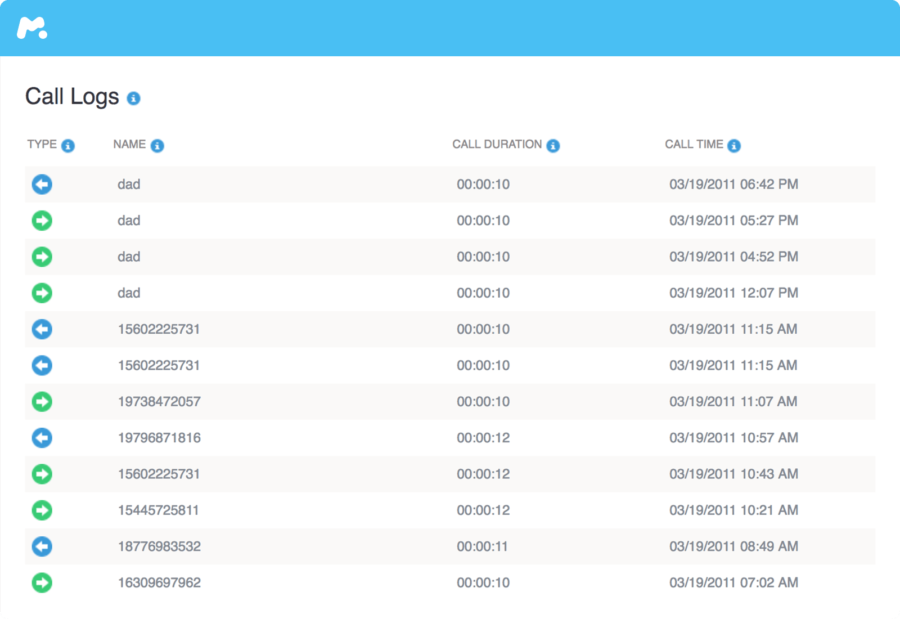Image resolution: width=900 pixels, height=619 pixels.
Task: Click incoming icon for 18776983532 call
Action: tap(42, 546)
